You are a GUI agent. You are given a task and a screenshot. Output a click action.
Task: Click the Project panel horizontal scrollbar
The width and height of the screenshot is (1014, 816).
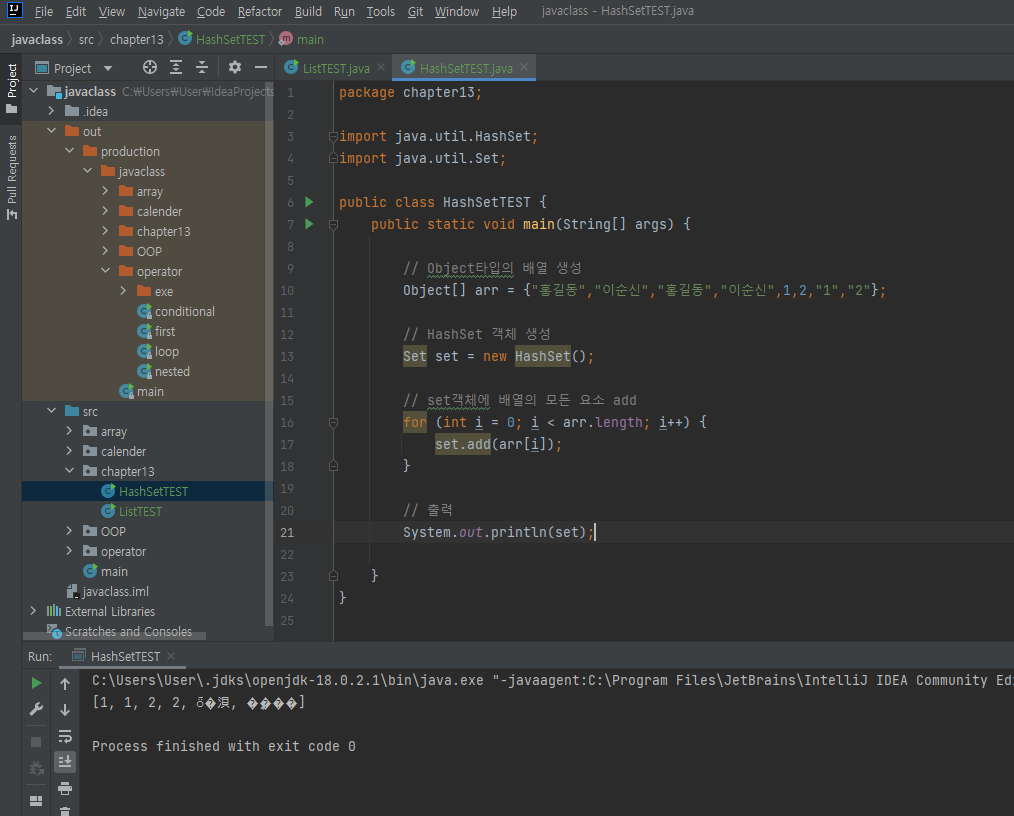pos(114,636)
